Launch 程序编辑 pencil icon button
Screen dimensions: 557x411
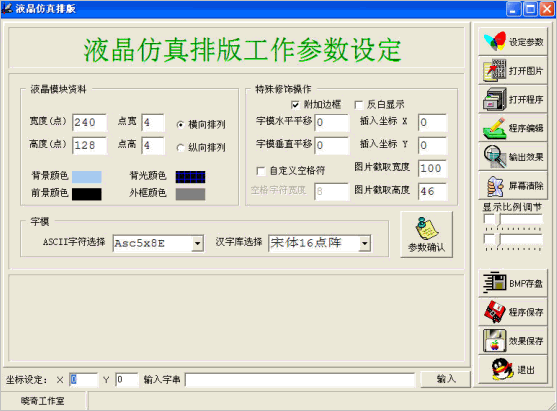[513, 128]
